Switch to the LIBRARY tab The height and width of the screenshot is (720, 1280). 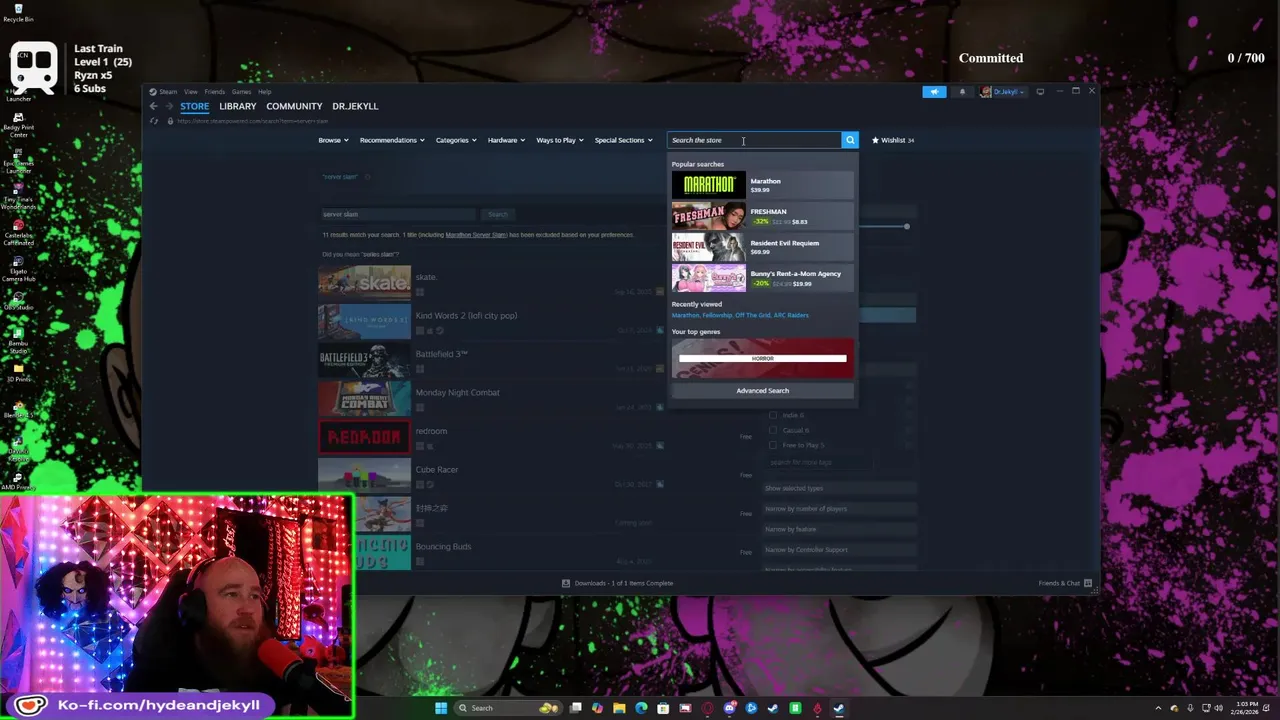[238, 106]
